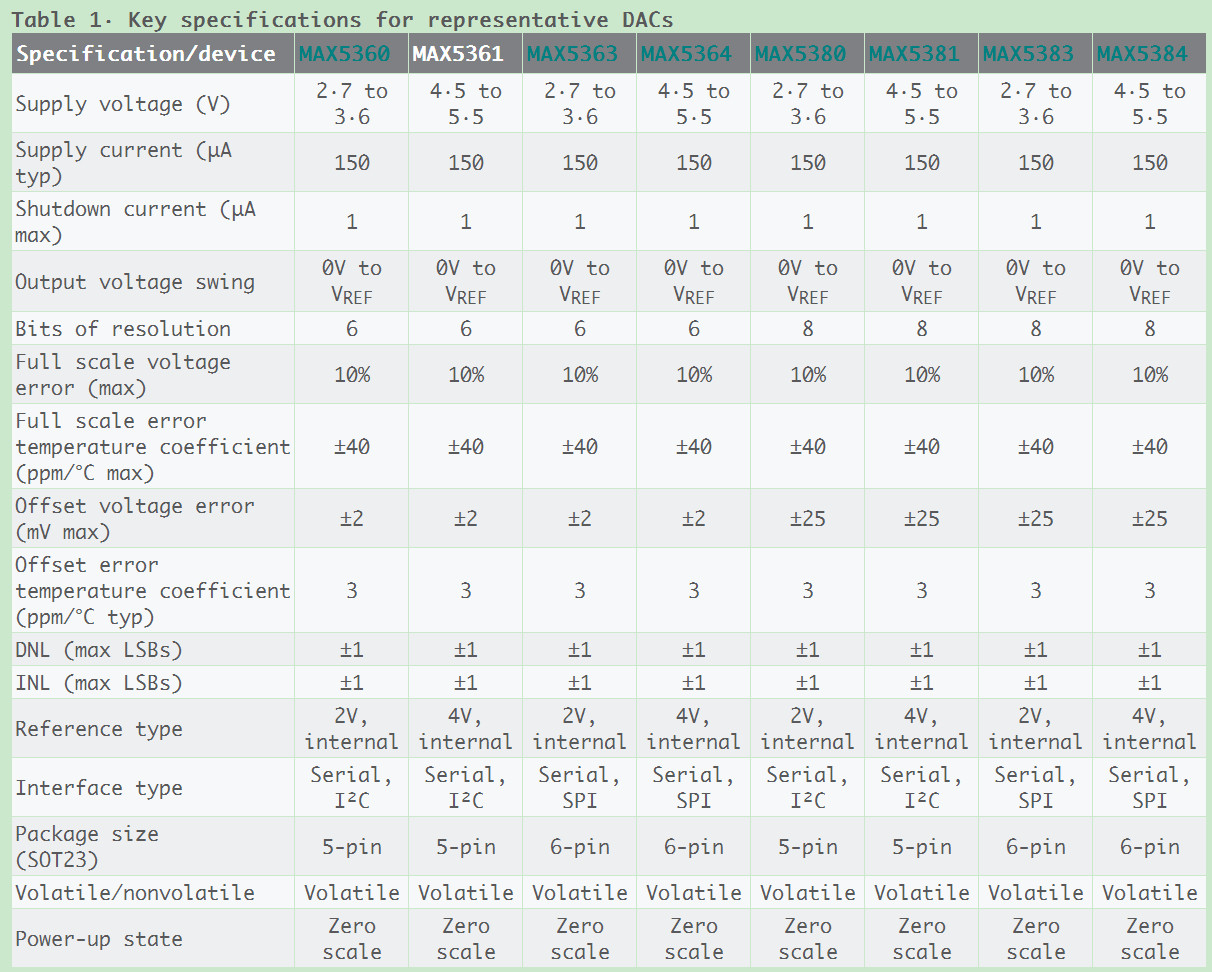The width and height of the screenshot is (1212, 972).
Task: Click MAX5383 full scale error 10%
Action: 1035,375
